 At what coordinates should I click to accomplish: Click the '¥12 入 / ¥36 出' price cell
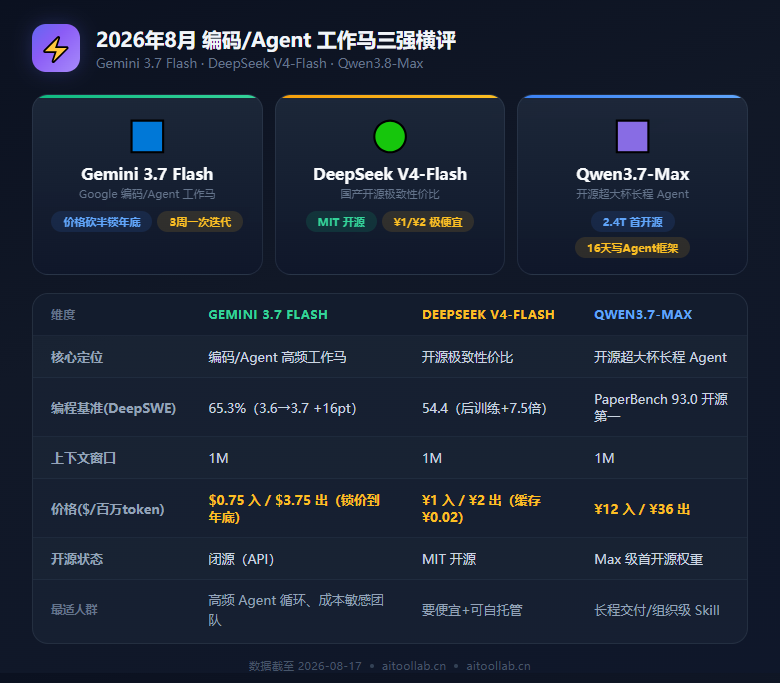642,509
